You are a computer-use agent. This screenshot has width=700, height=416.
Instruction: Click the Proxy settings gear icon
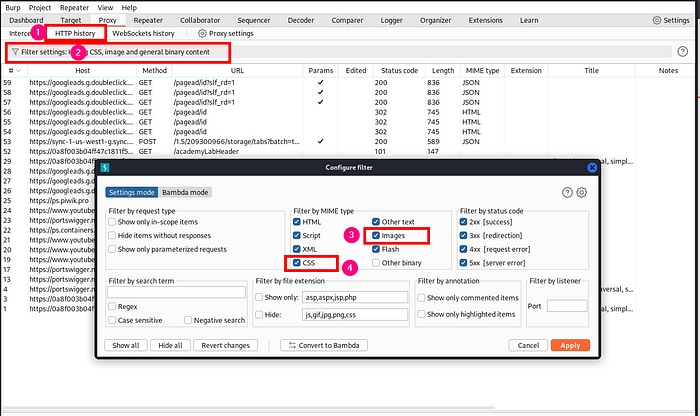coord(201,33)
